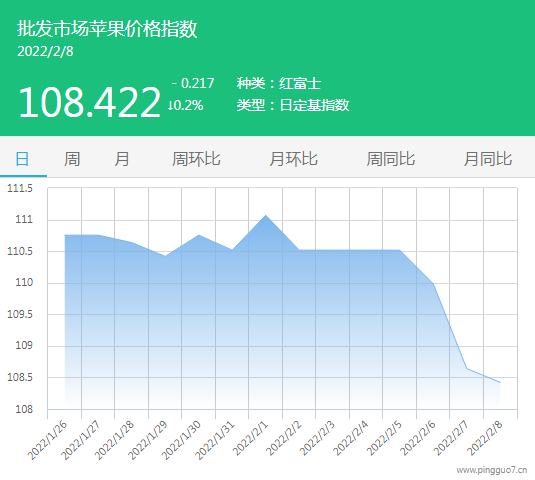The width and height of the screenshot is (535, 480).
Task: Click the 2022/2/8 data point on chart
Action: [x=500, y=382]
